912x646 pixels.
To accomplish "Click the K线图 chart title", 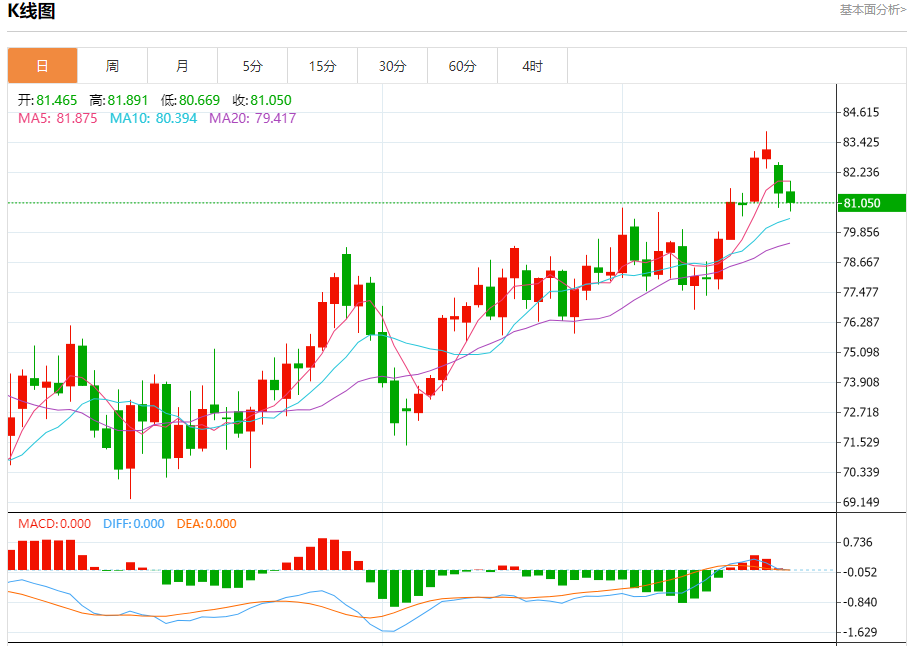I will coord(31,11).
